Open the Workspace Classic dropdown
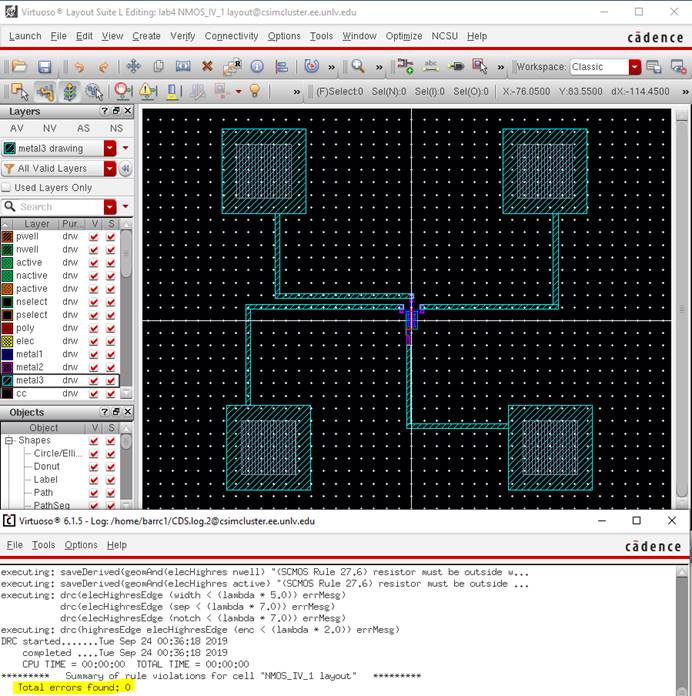Screen dimensions: 692x696 click(x=634, y=67)
